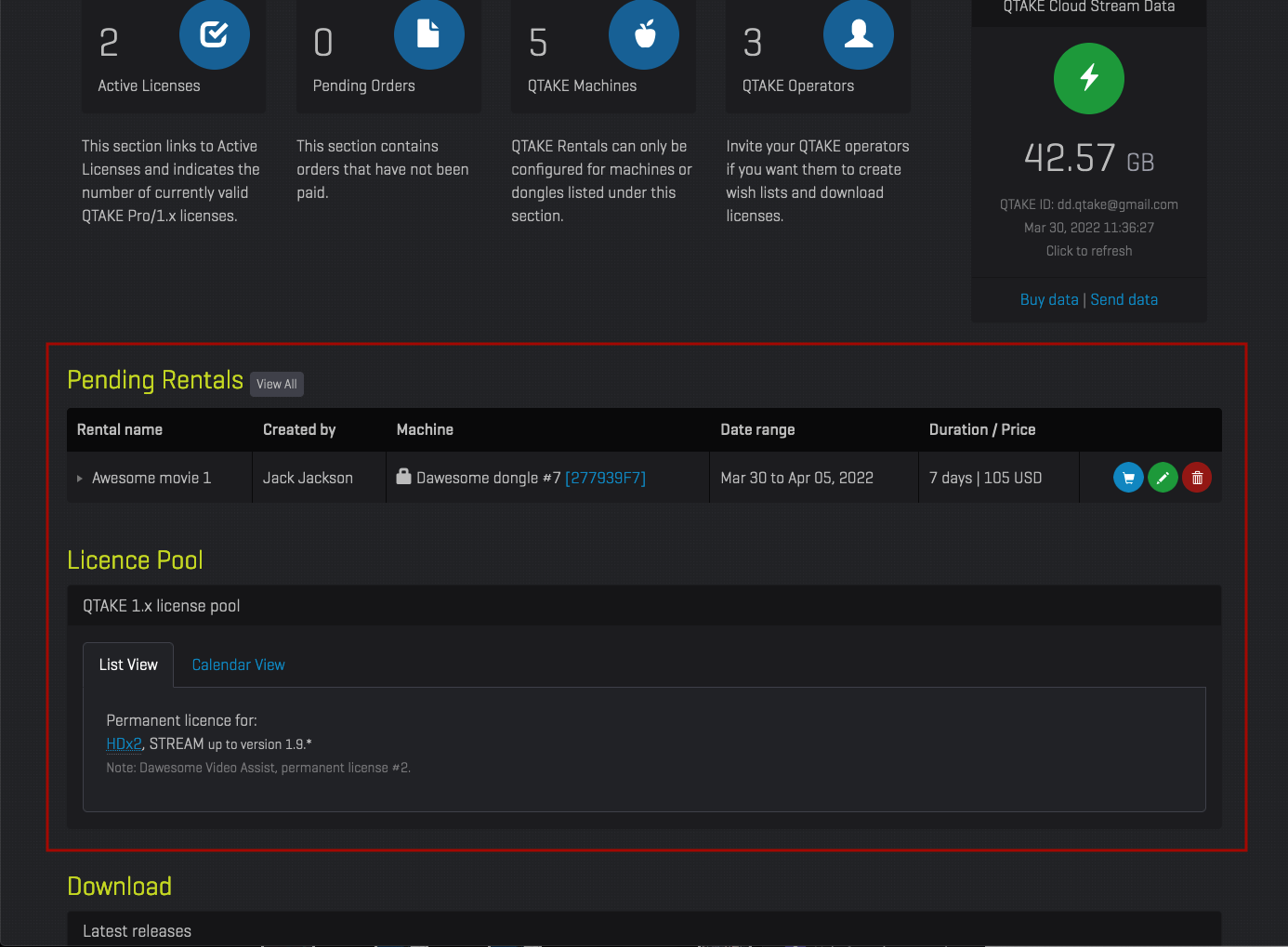1288x947 pixels.
Task: Switch to the Calendar View tab
Action: (238, 664)
